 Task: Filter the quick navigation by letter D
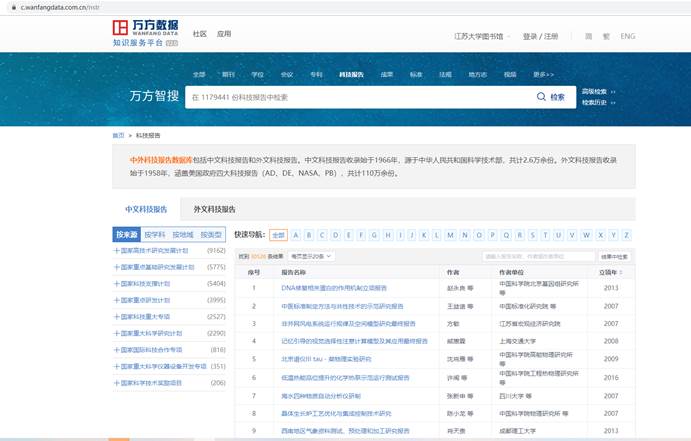coord(335,235)
